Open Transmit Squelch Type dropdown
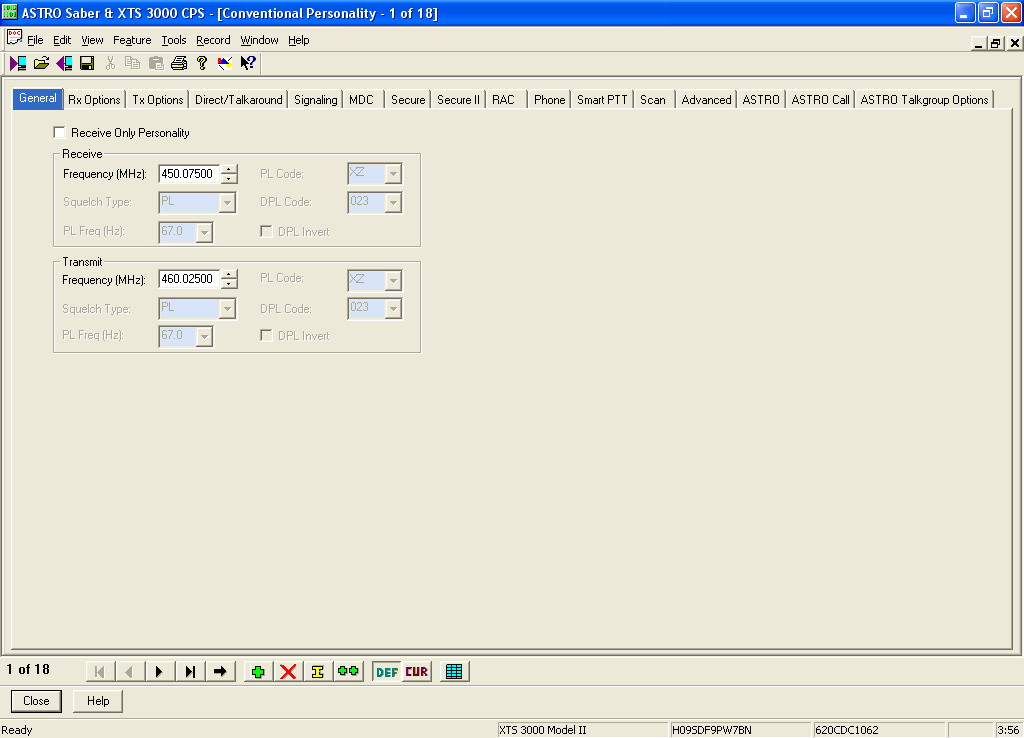This screenshot has height=738, width=1024. click(x=227, y=308)
